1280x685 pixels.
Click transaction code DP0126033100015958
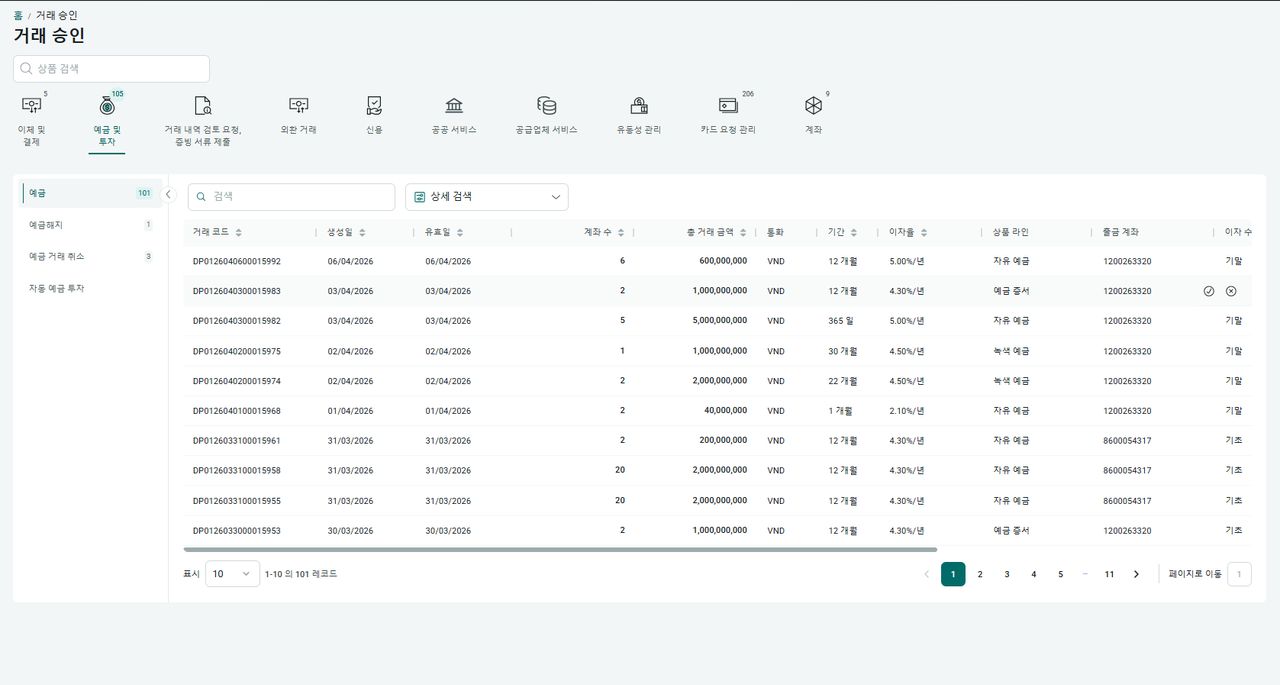(x=237, y=471)
